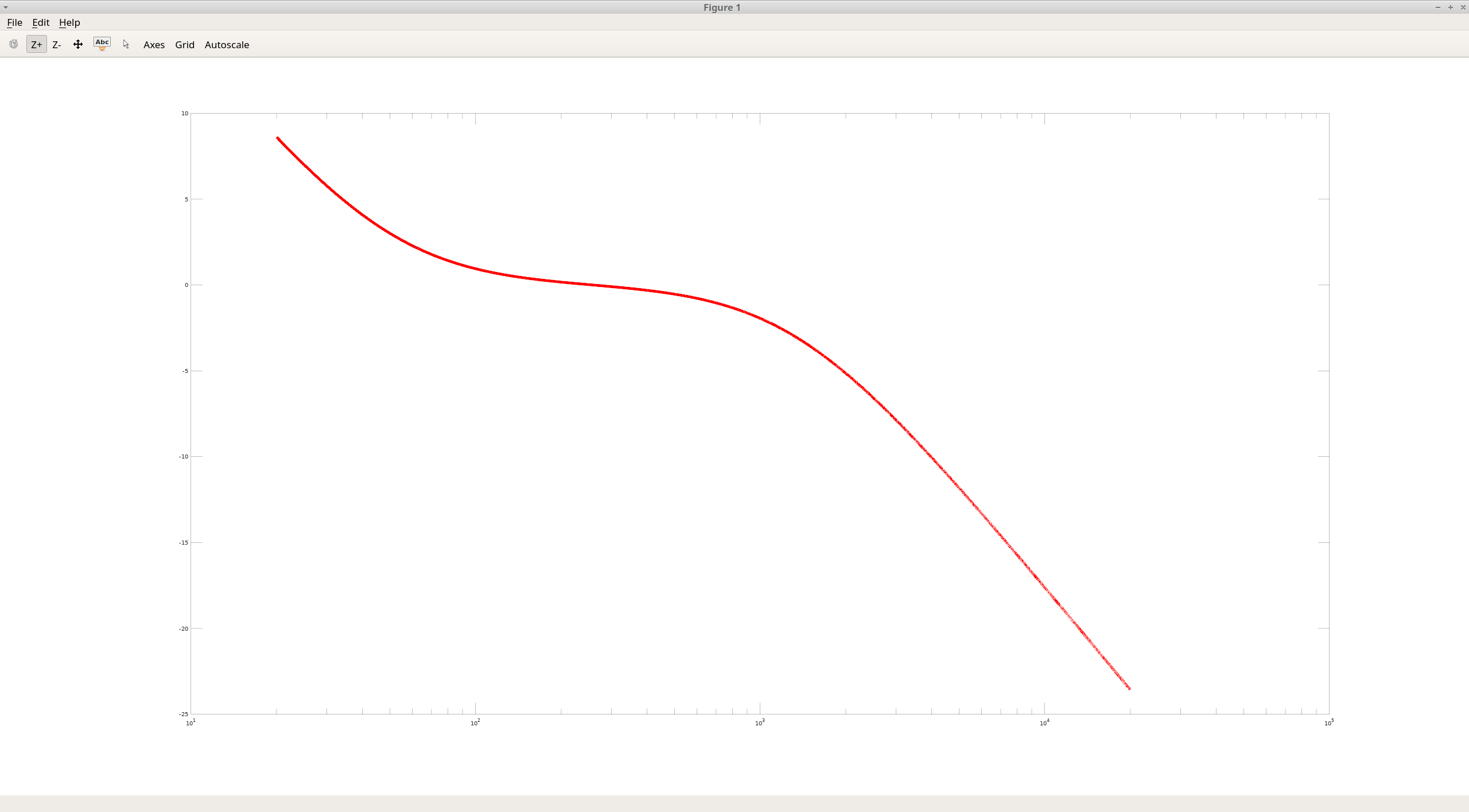The width and height of the screenshot is (1469, 812).
Task: Open the Help menu
Action: click(69, 22)
